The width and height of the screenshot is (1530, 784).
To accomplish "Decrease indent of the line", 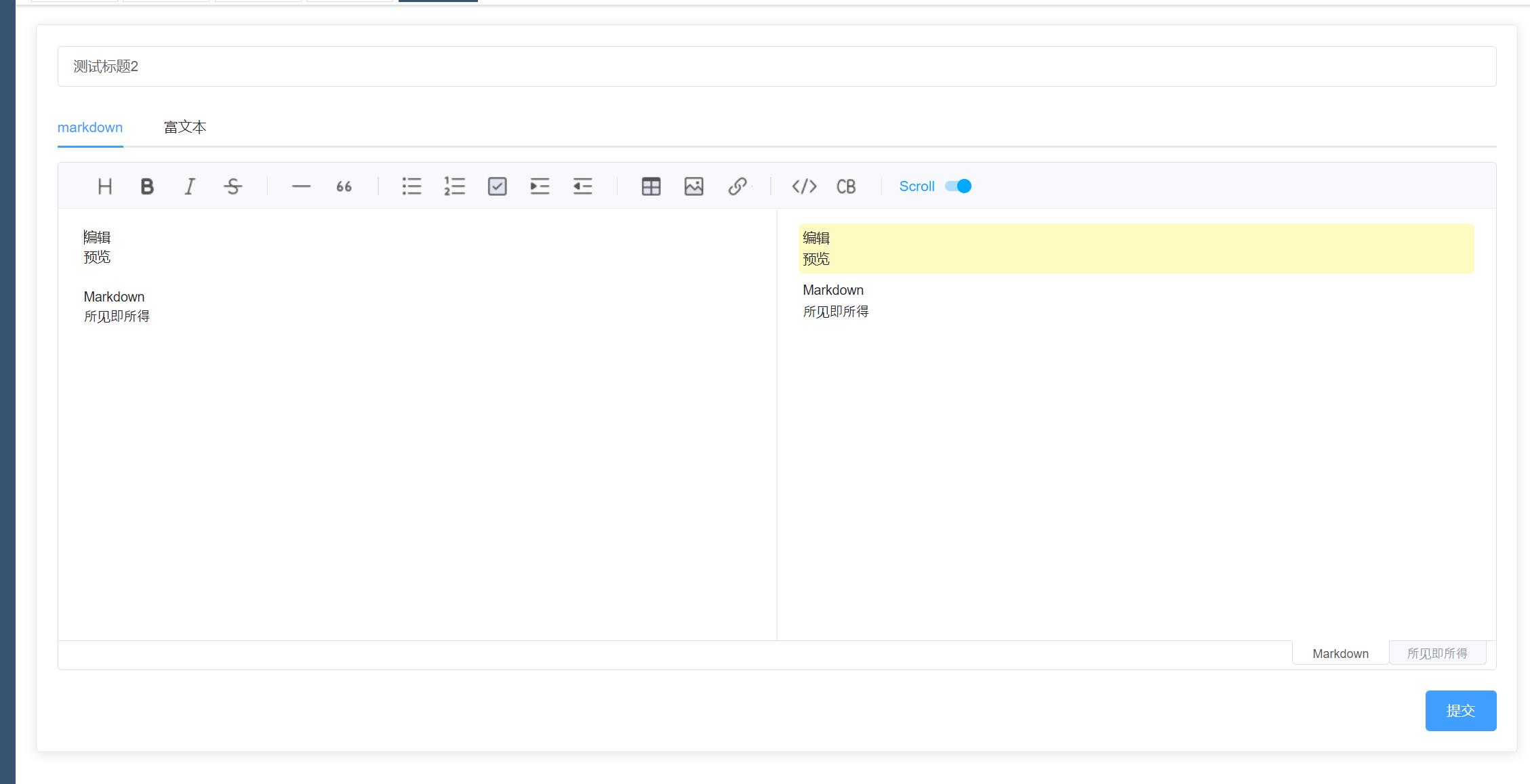I will tap(582, 186).
